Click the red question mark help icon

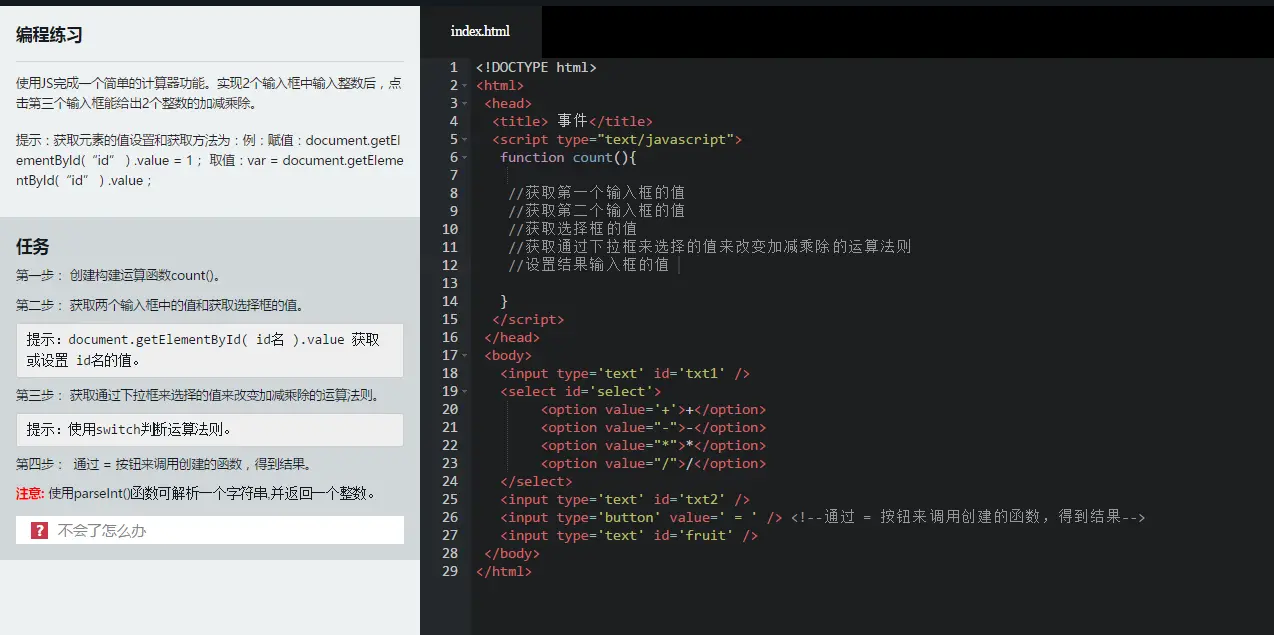pyautogui.click(x=40, y=530)
